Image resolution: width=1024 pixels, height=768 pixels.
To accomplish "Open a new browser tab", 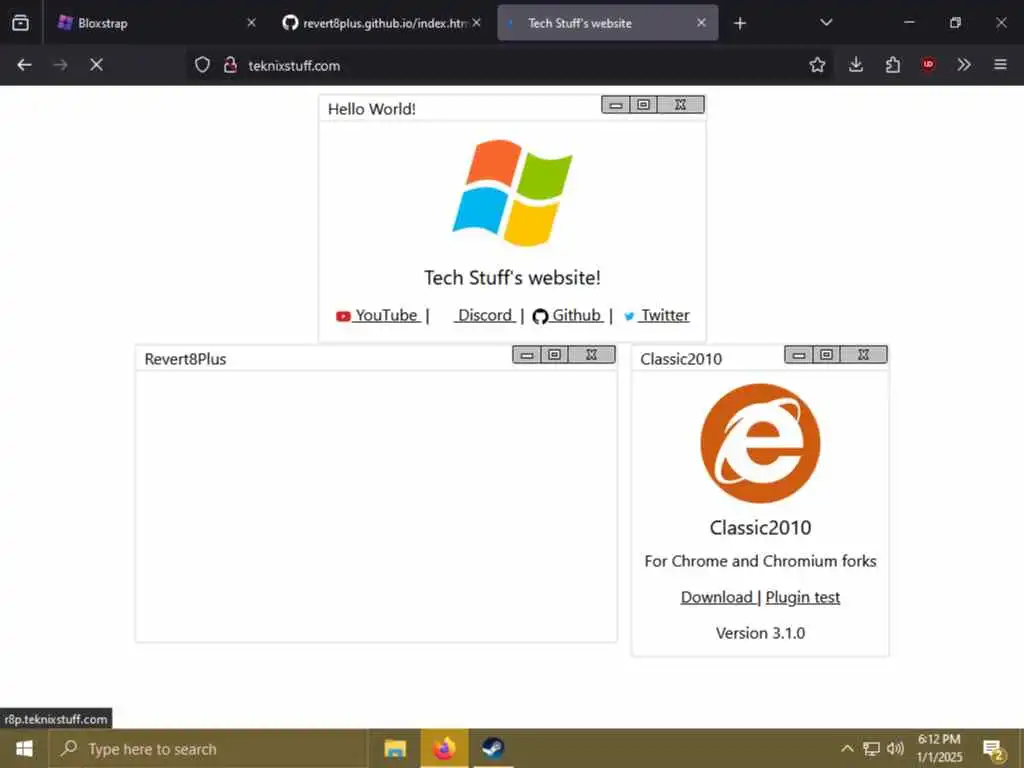I will pyautogui.click(x=740, y=24).
